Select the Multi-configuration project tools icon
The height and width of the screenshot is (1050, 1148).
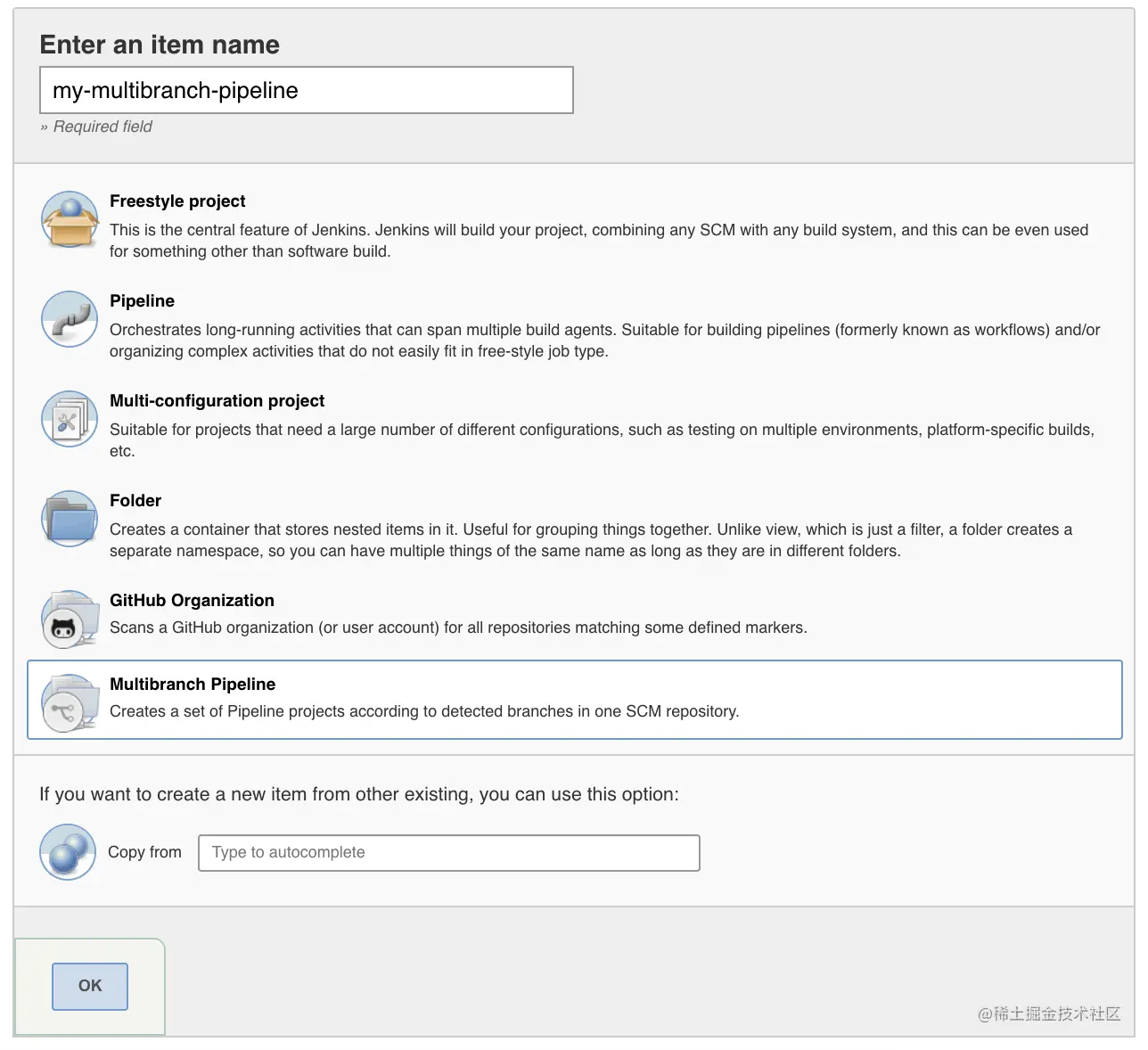coord(70,419)
